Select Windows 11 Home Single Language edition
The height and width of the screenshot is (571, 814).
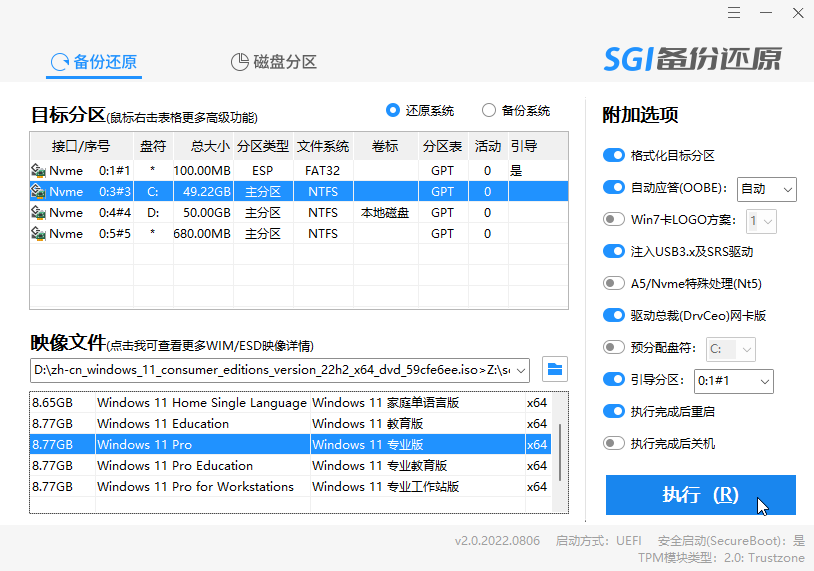(x=290, y=403)
